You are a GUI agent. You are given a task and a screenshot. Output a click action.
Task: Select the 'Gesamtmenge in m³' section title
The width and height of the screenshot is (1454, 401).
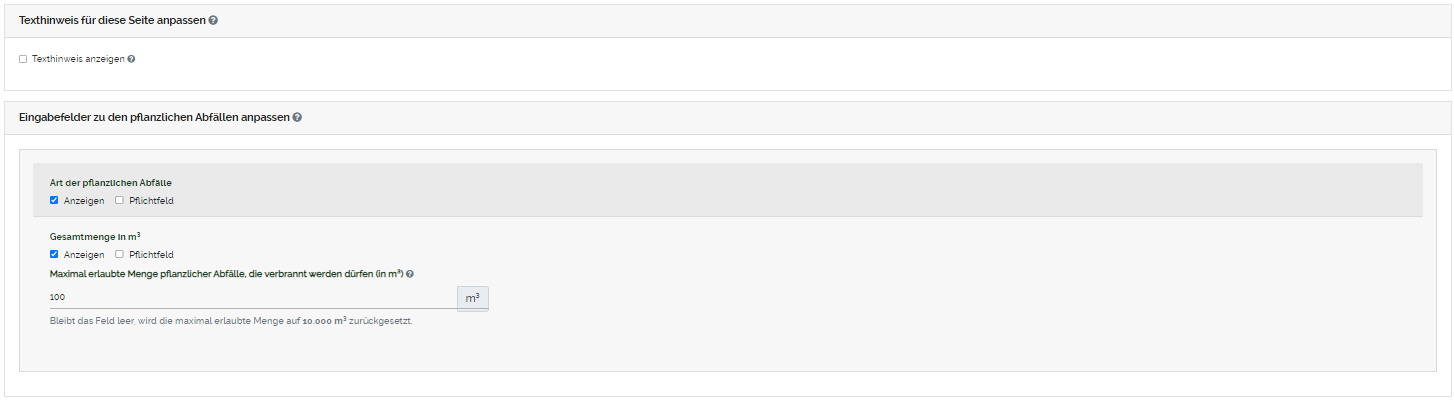click(95, 237)
